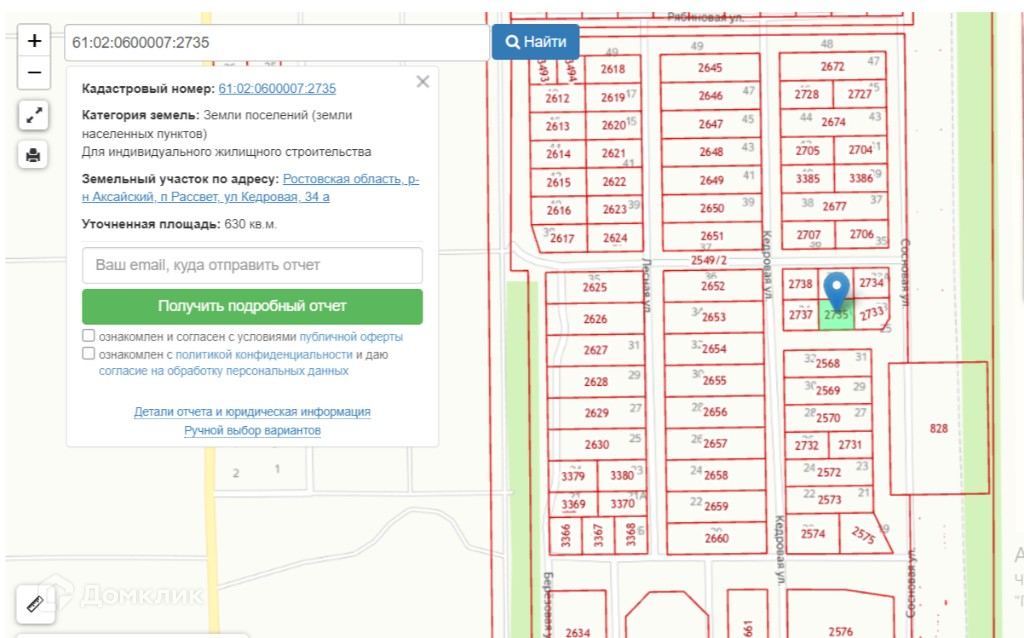Viewport: 1024px width, 638px height.
Task: Select land parcel 828 on map
Action: click(x=938, y=428)
